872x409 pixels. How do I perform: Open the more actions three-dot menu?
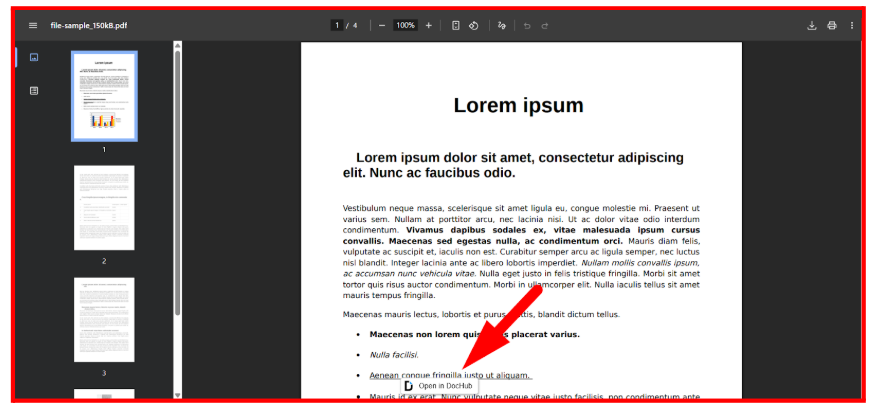point(852,25)
